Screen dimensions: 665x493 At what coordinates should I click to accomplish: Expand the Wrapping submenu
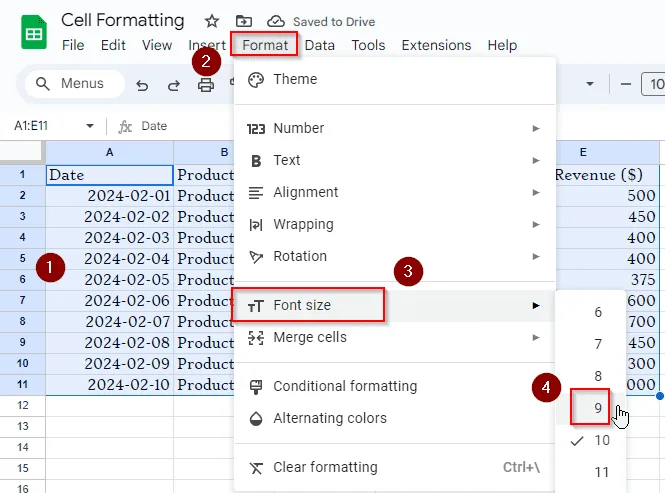click(394, 224)
